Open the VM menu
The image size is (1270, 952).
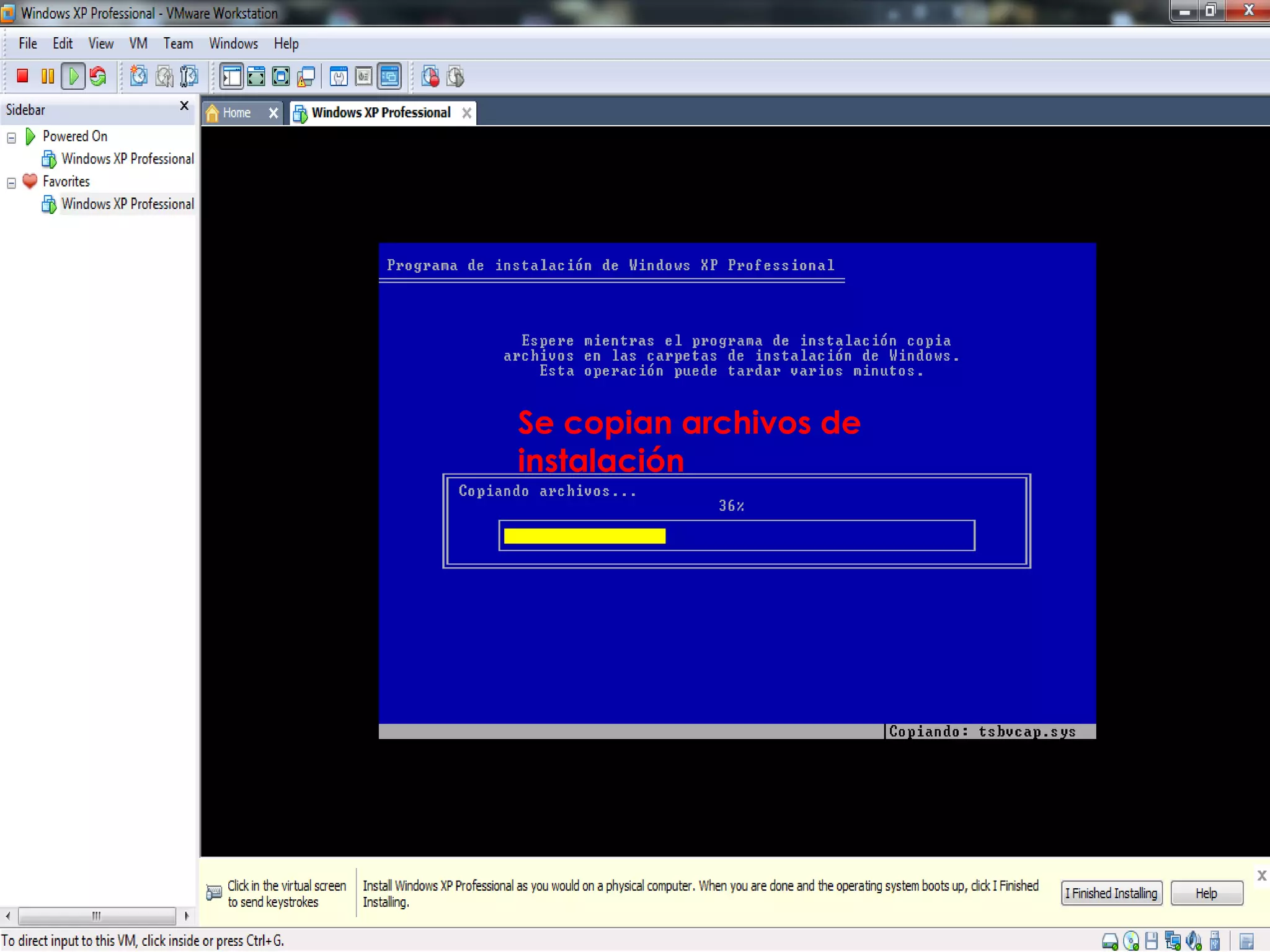click(138, 43)
